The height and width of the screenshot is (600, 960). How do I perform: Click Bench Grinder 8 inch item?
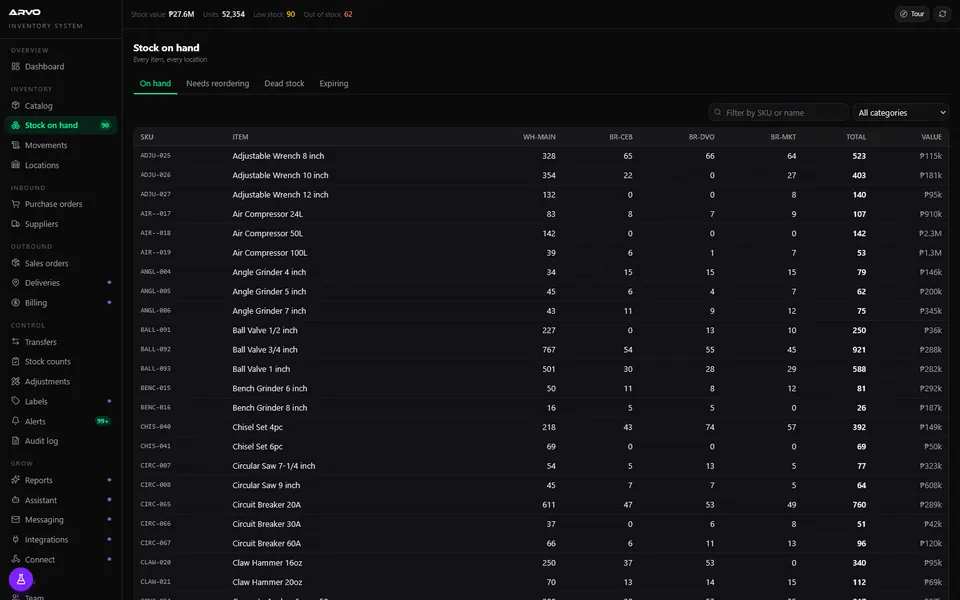point(269,408)
